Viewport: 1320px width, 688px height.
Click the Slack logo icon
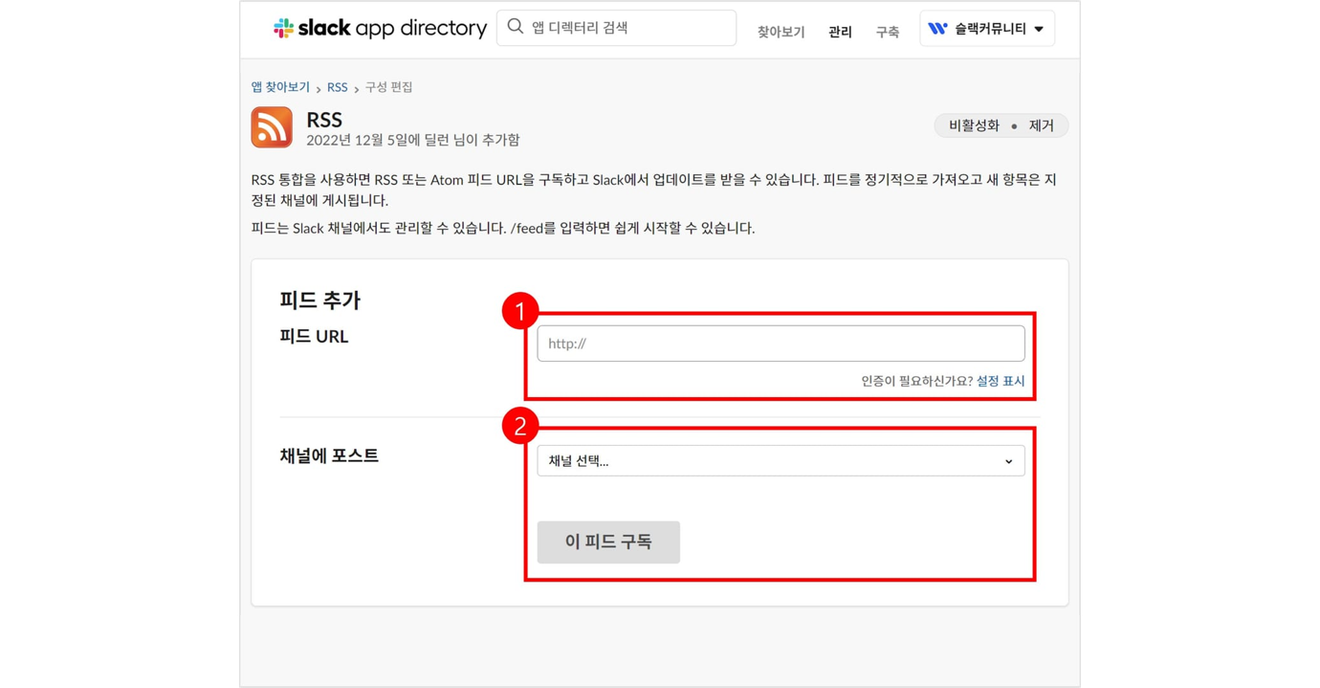tap(284, 28)
